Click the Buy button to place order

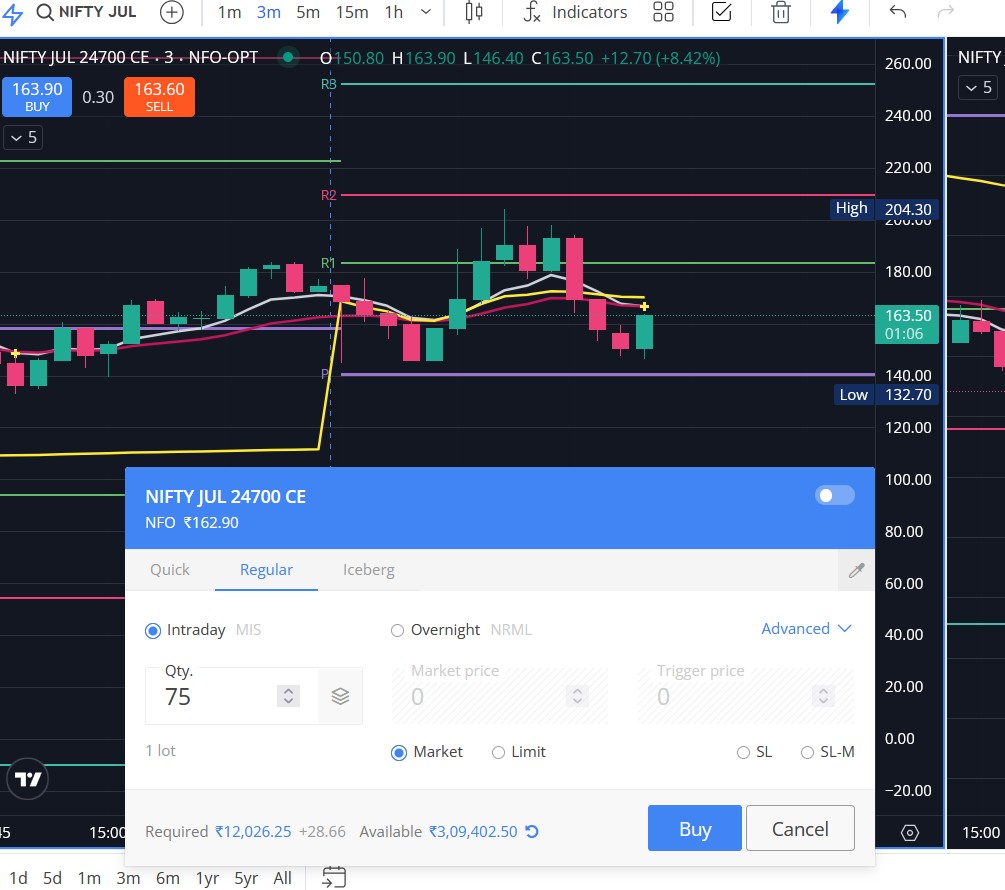click(695, 828)
